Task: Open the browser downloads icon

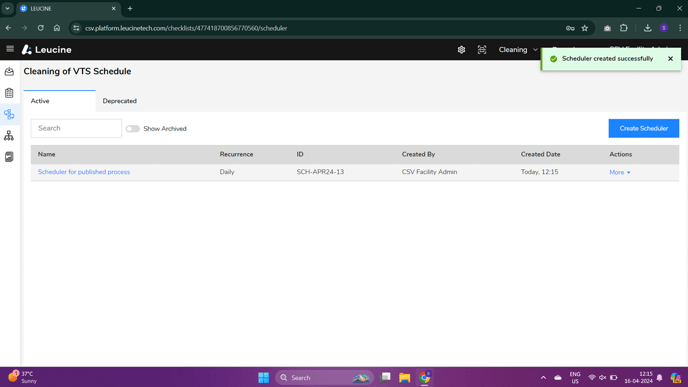Action: 647,28
